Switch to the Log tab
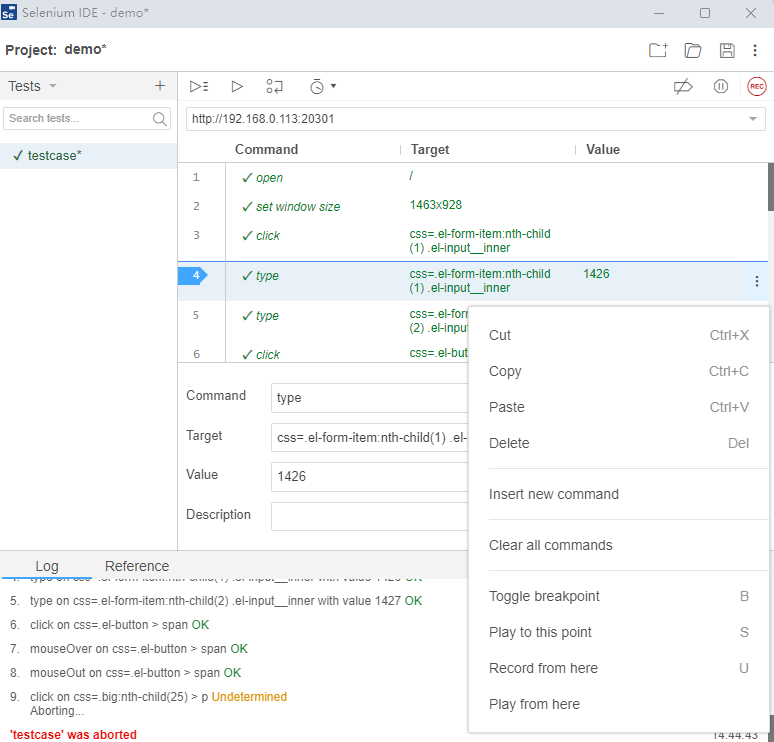Screen dimensions: 774x742 [47, 566]
